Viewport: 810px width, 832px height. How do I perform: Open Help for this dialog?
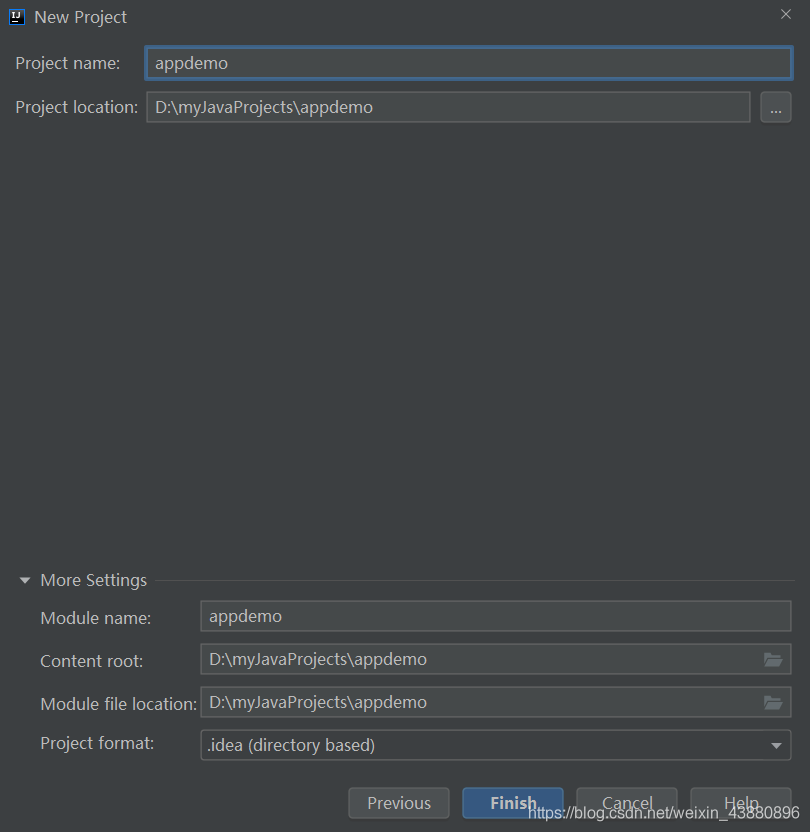coord(740,803)
